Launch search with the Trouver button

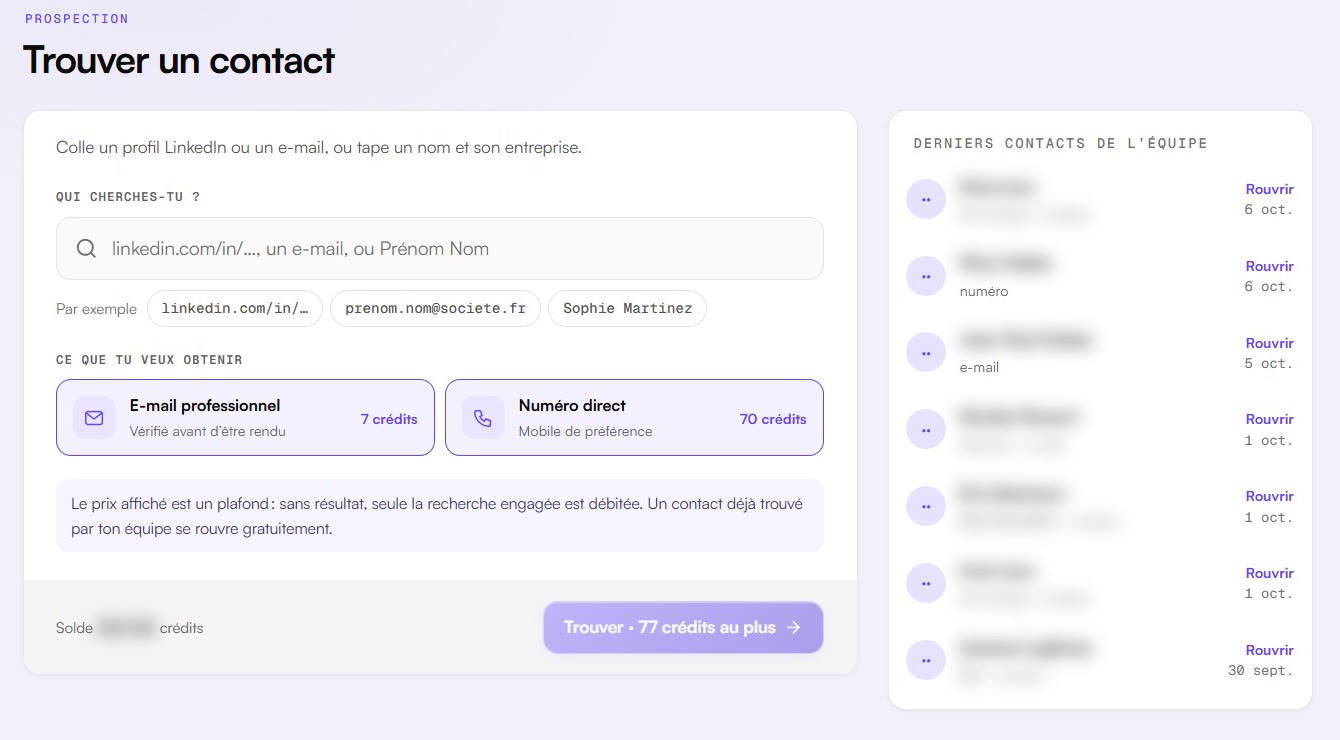pos(683,628)
